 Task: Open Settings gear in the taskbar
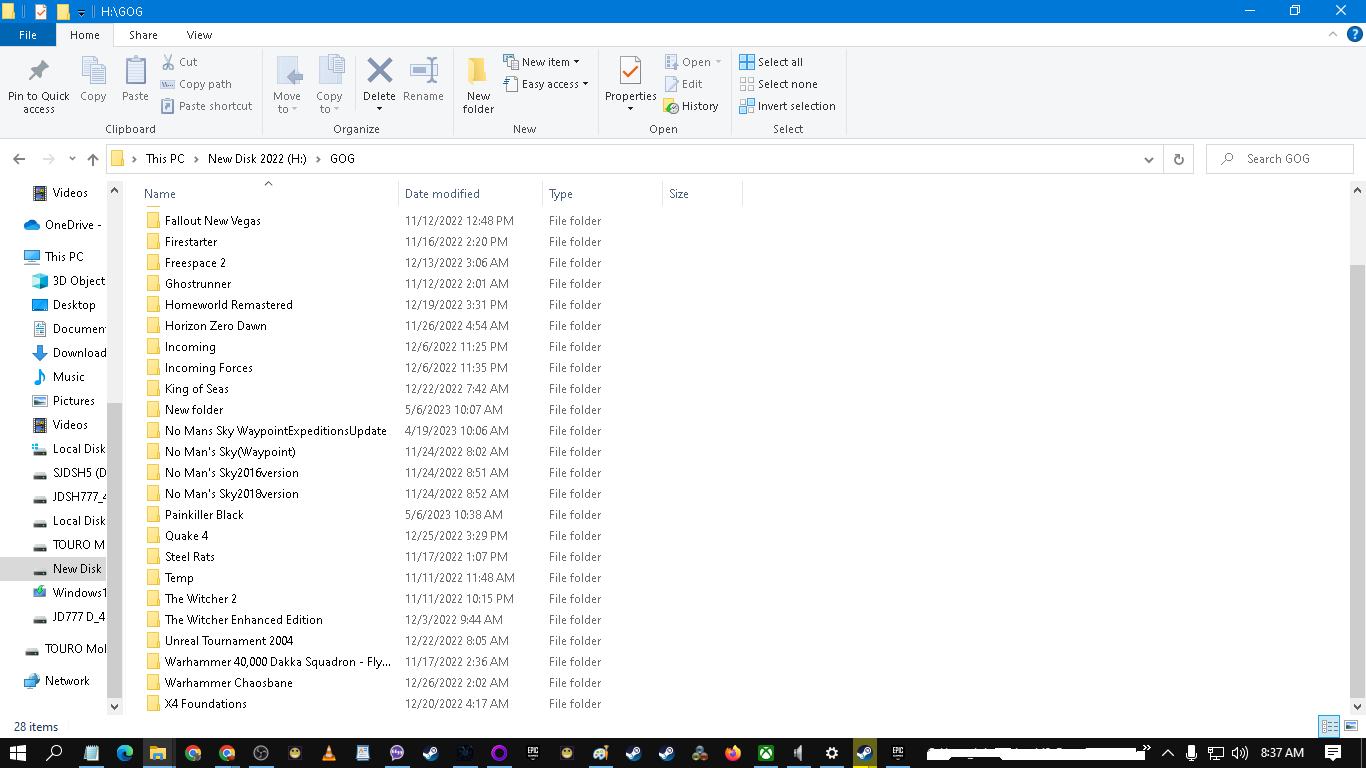point(832,753)
